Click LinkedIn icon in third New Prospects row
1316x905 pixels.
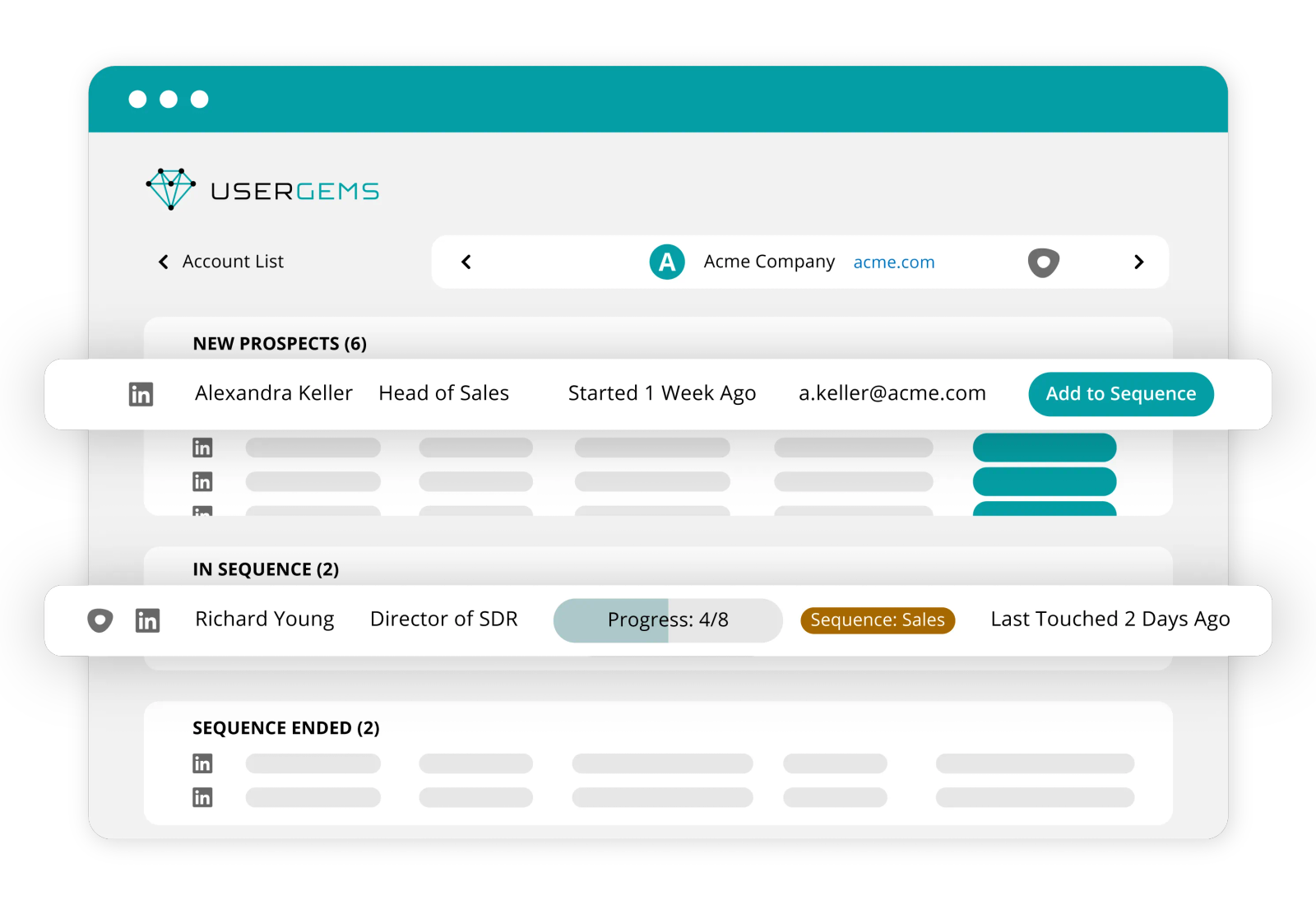point(202,481)
